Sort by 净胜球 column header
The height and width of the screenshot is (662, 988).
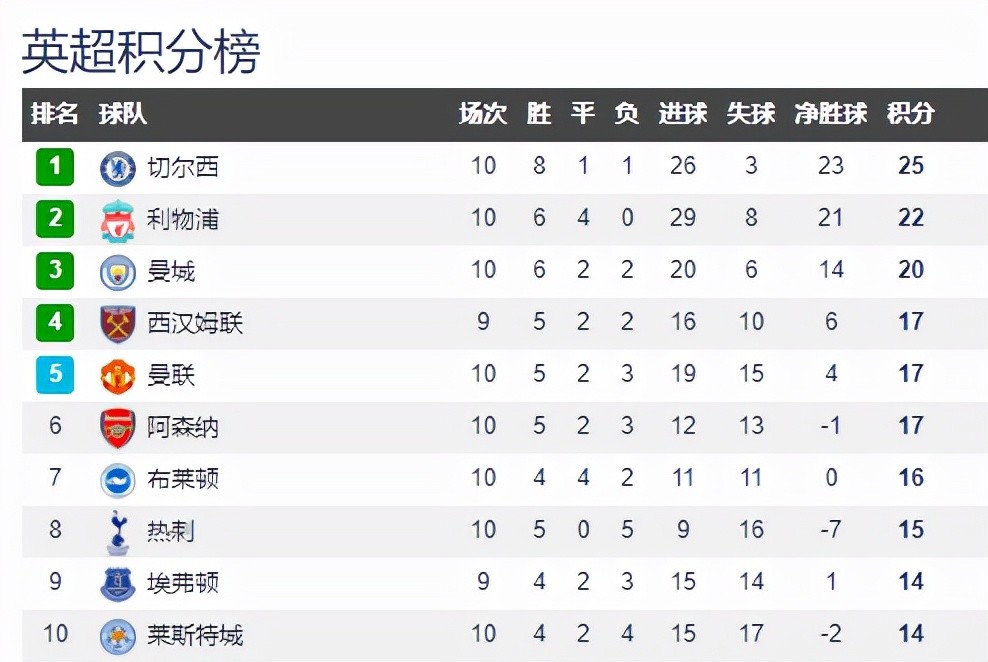click(830, 114)
